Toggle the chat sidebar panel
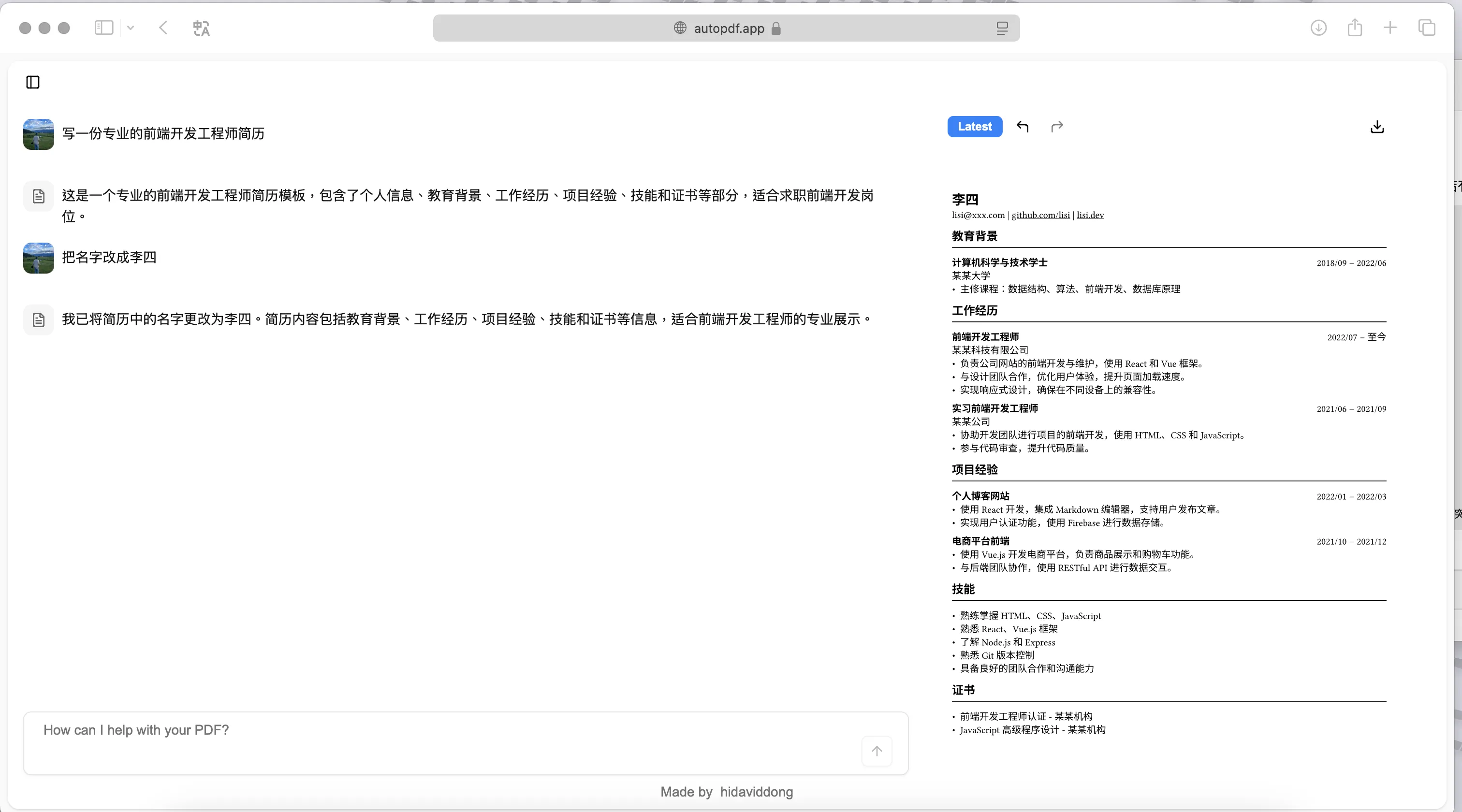1462x812 pixels. tap(32, 82)
